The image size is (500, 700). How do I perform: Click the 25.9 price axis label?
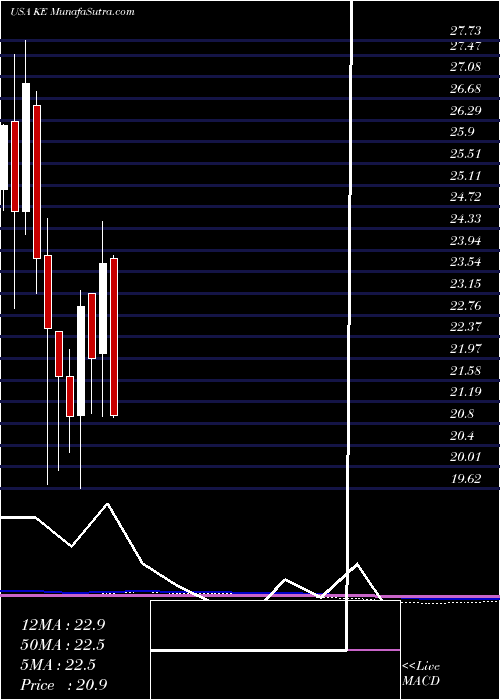coord(462,132)
